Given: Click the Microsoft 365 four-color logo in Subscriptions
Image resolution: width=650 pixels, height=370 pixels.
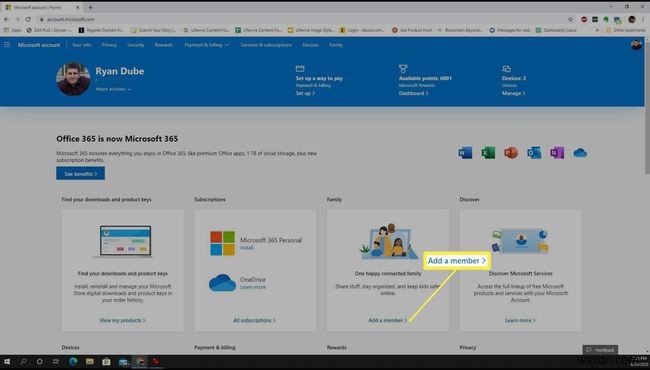Looking at the screenshot, I should [x=223, y=243].
